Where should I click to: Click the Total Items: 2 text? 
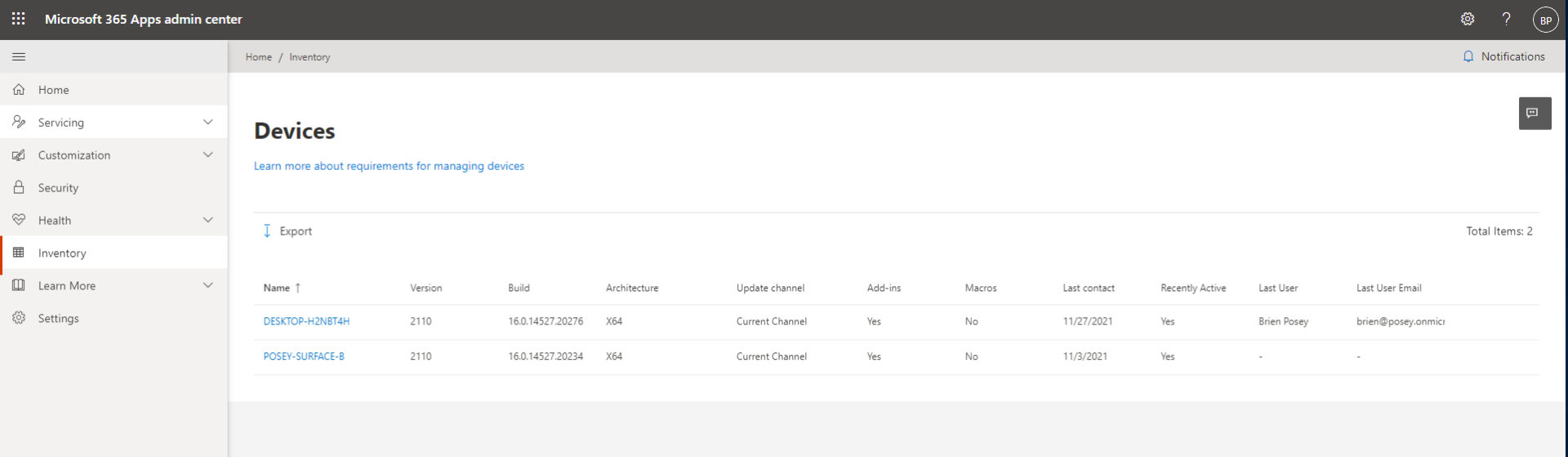(x=1499, y=231)
